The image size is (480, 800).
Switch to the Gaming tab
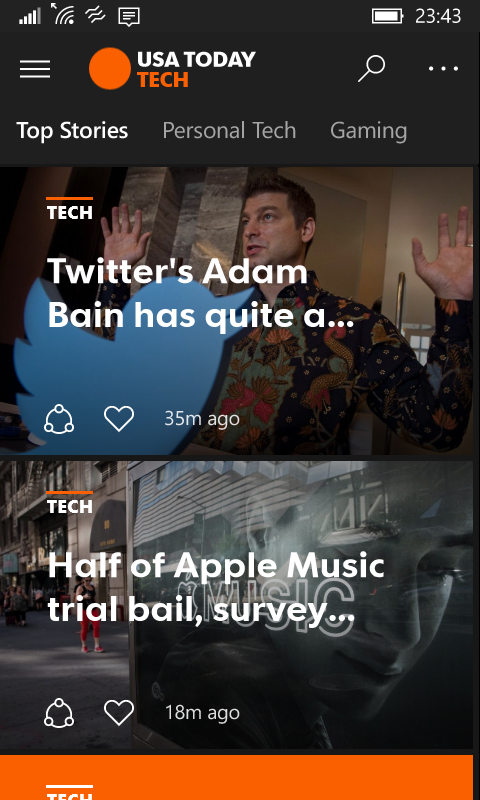click(368, 131)
